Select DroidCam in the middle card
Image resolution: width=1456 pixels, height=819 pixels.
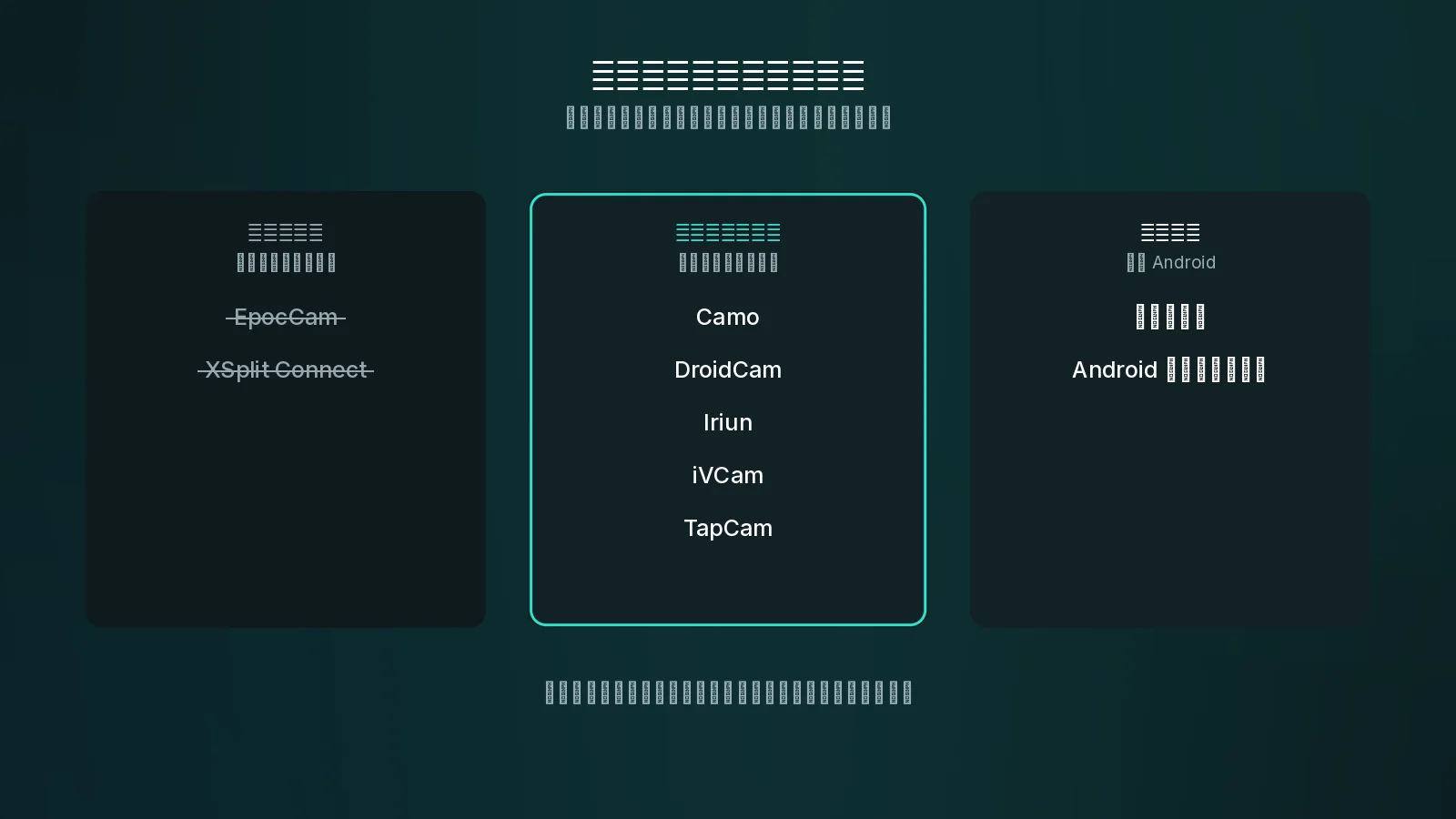(x=728, y=370)
